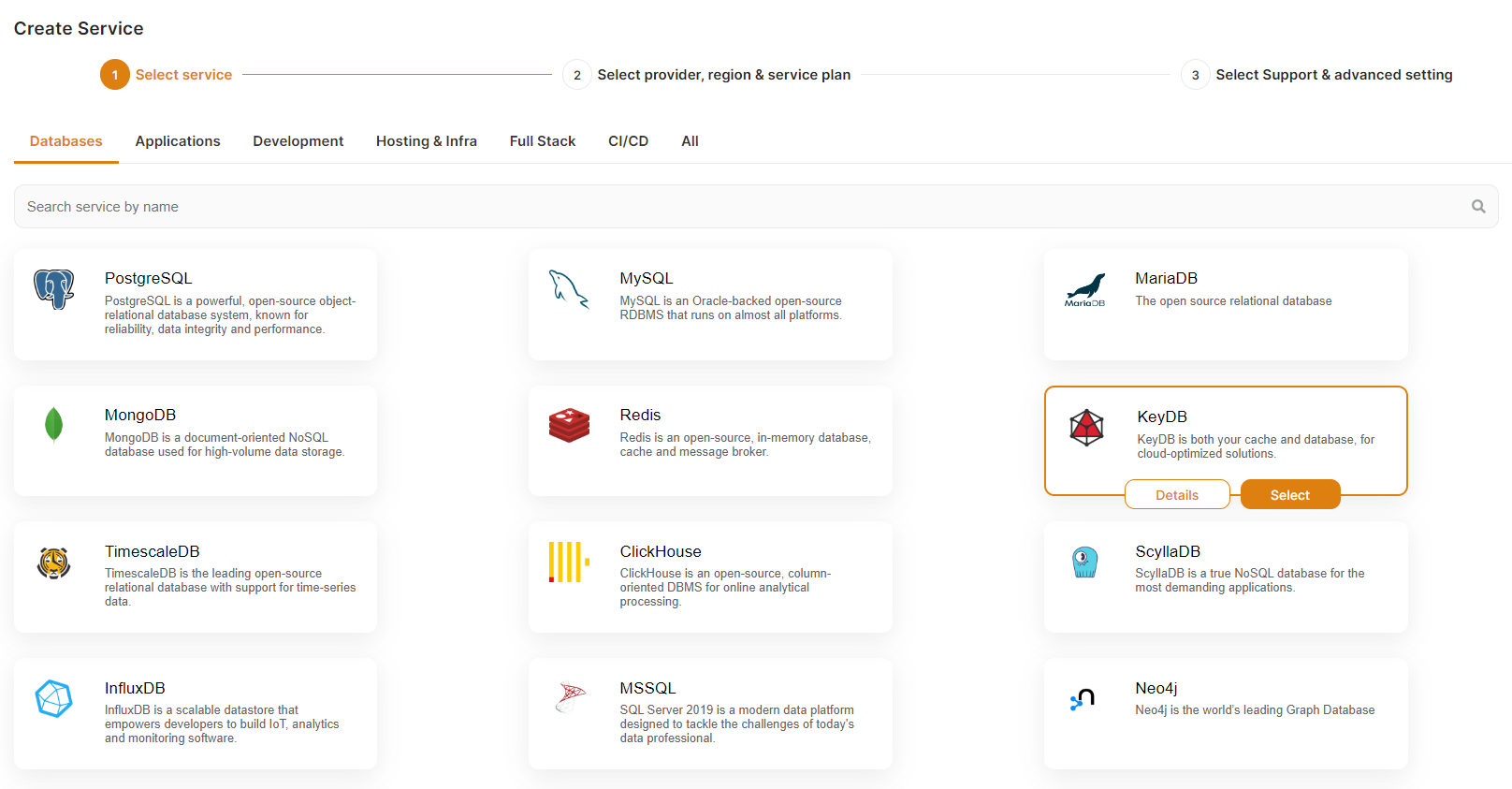Choose the MSSQL service card title
Viewport: 1512px width, 789px height.
pos(647,688)
